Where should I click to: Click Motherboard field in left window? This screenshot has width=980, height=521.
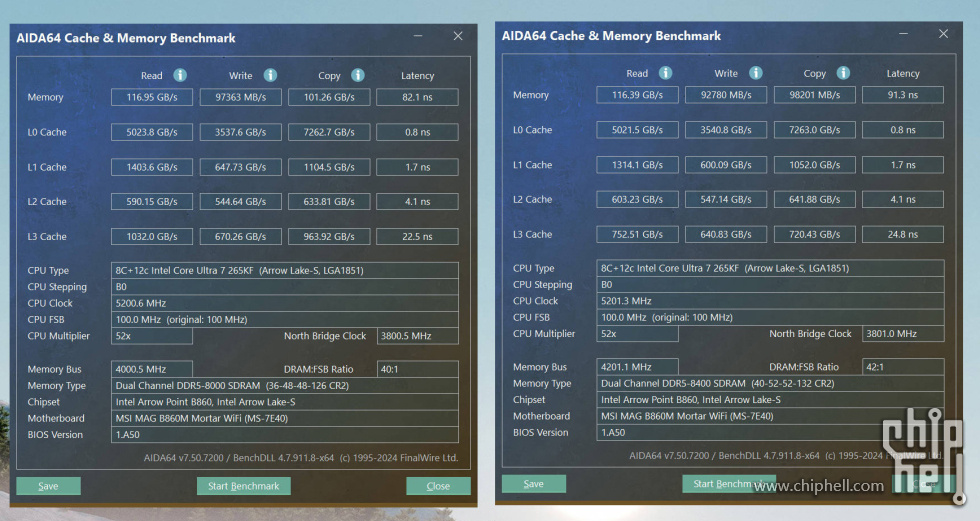285,419
